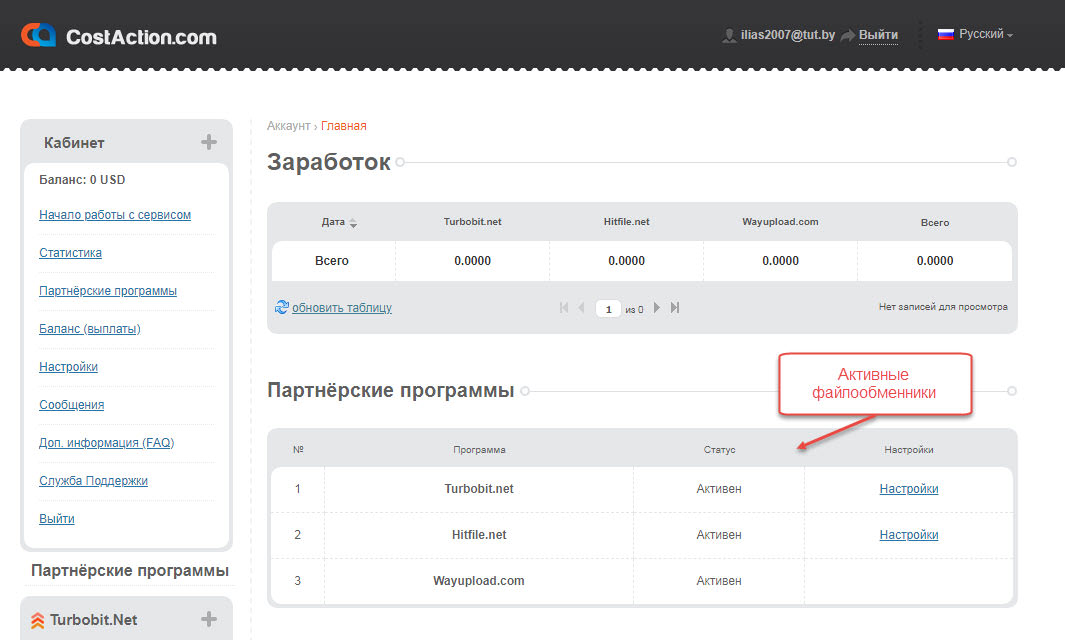Screen dimensions: 1065x640
Task: Click Выйти link in the top header
Action: click(x=878, y=35)
